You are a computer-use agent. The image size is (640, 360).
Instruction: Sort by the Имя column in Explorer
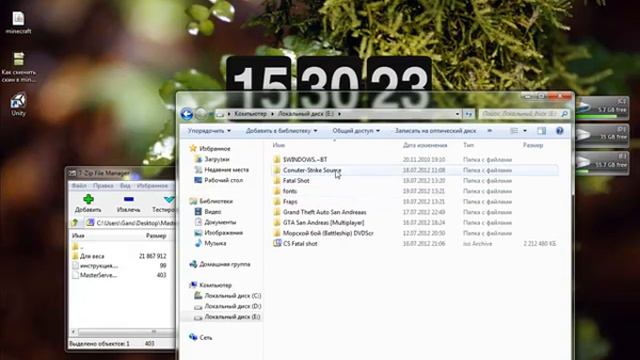[279, 145]
